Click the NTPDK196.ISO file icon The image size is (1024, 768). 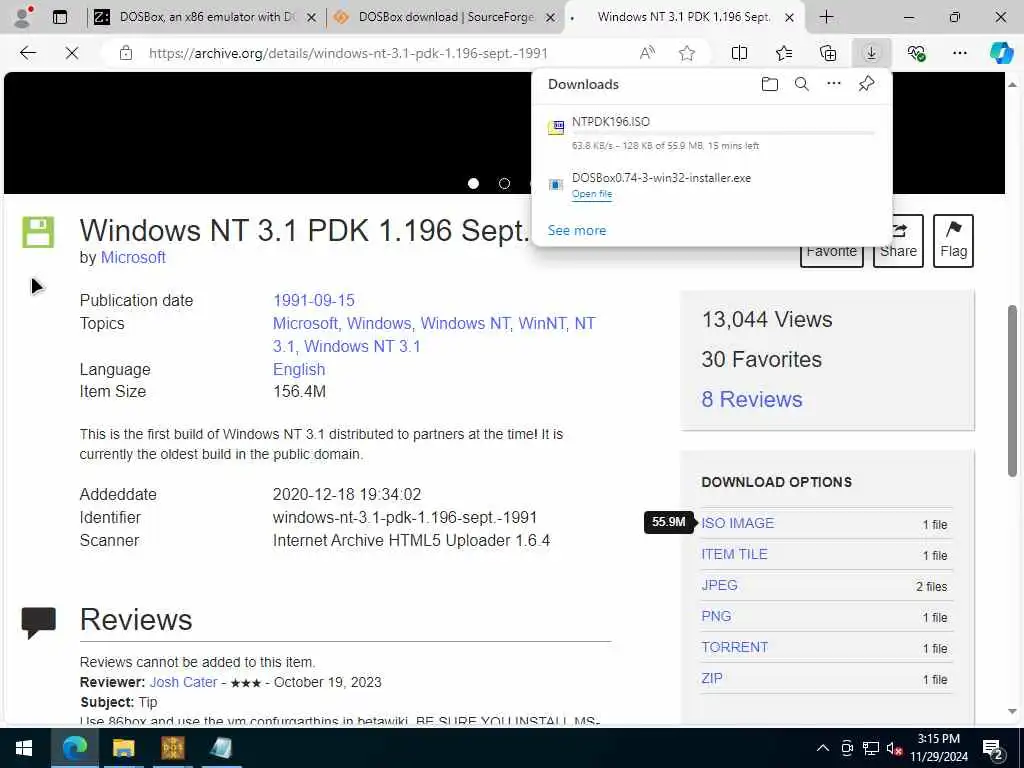click(x=556, y=127)
